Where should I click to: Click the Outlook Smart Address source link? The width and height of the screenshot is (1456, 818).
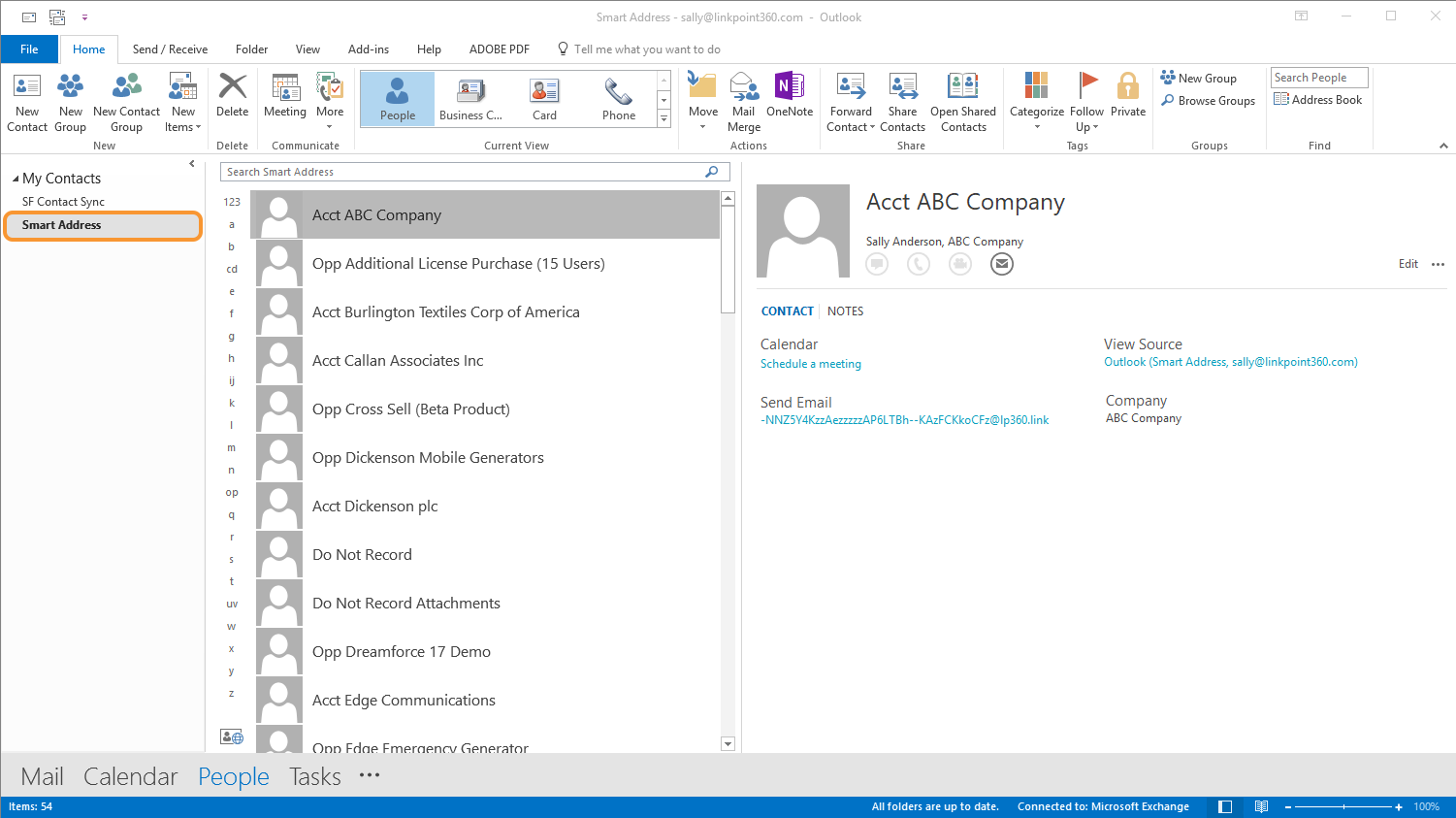pyautogui.click(x=1231, y=362)
